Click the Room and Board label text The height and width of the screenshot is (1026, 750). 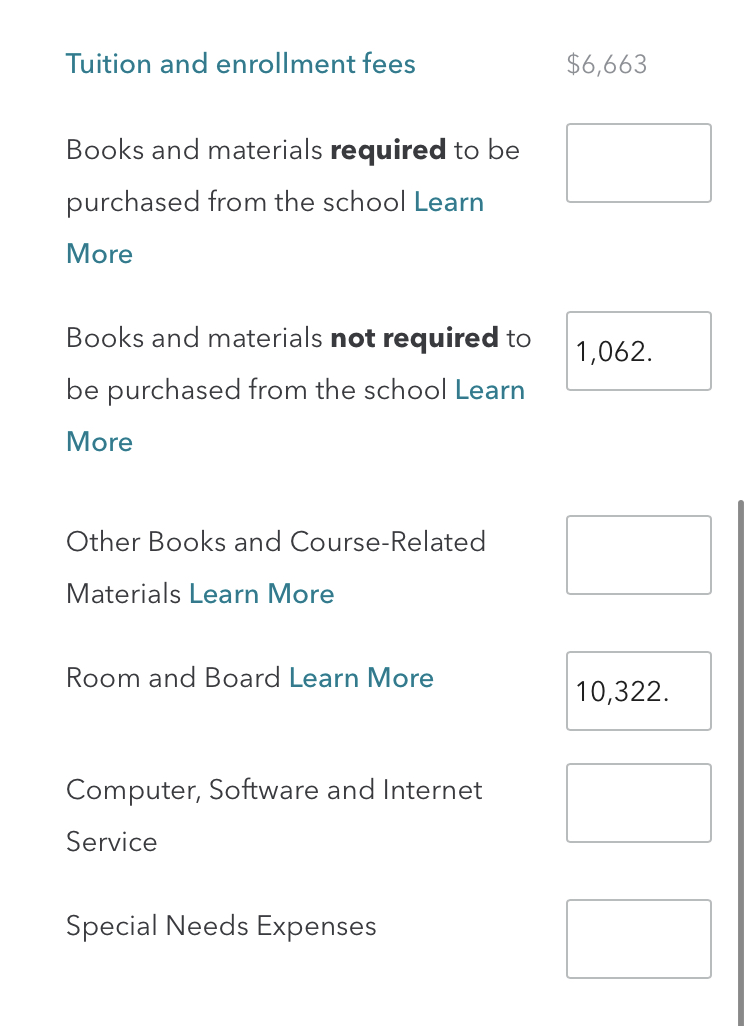coord(173,679)
